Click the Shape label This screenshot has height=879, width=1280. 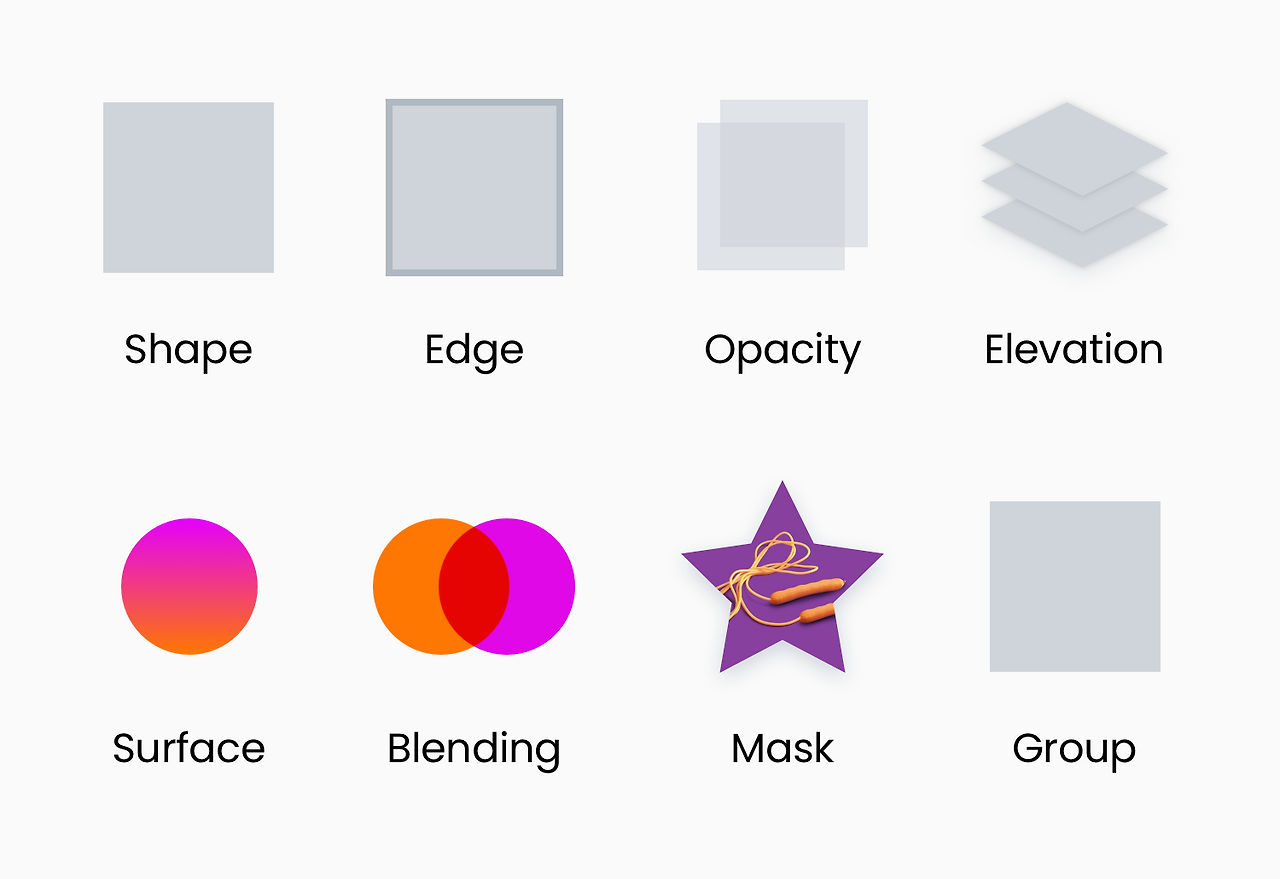(x=188, y=349)
